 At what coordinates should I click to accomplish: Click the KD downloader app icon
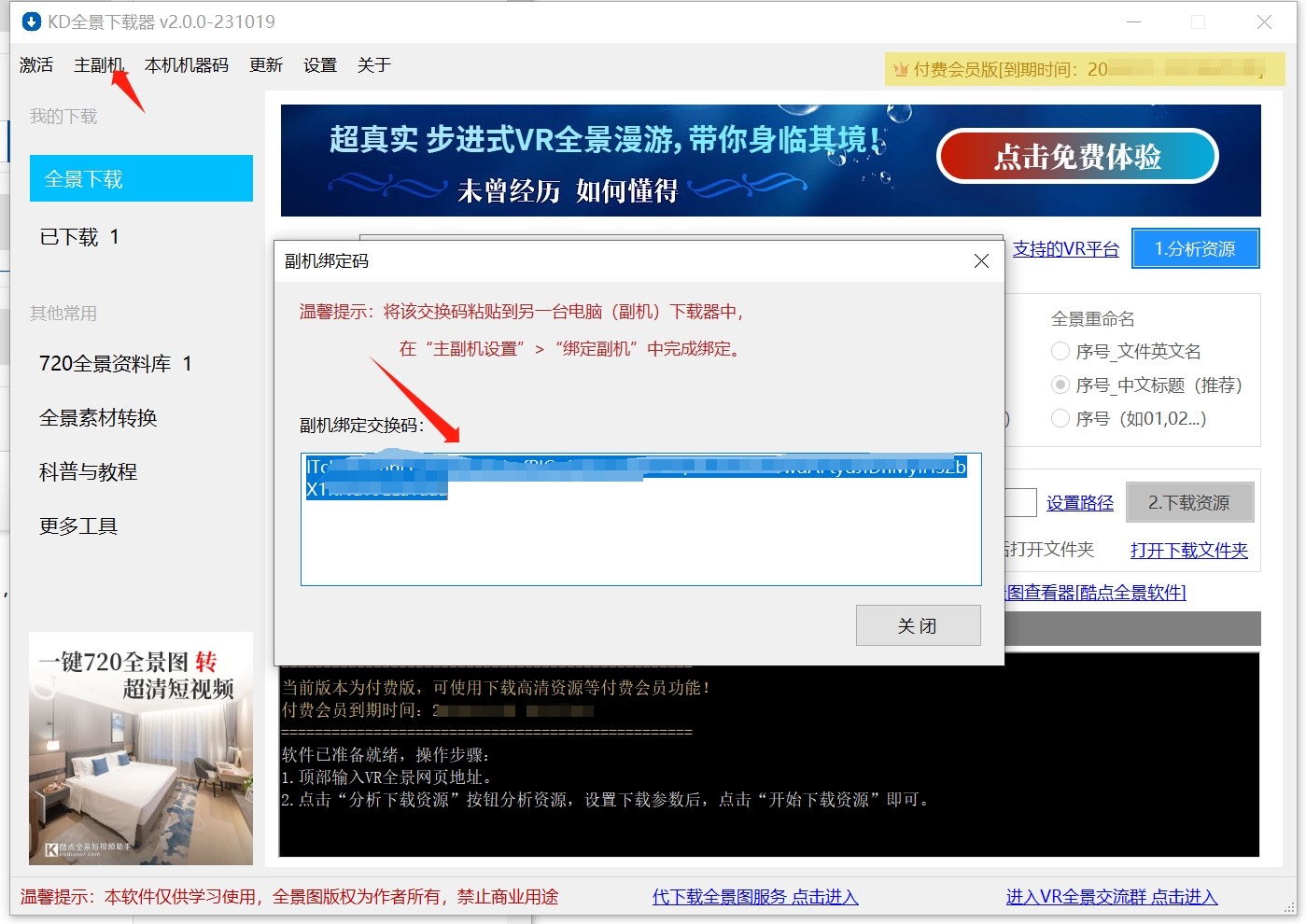(x=32, y=21)
